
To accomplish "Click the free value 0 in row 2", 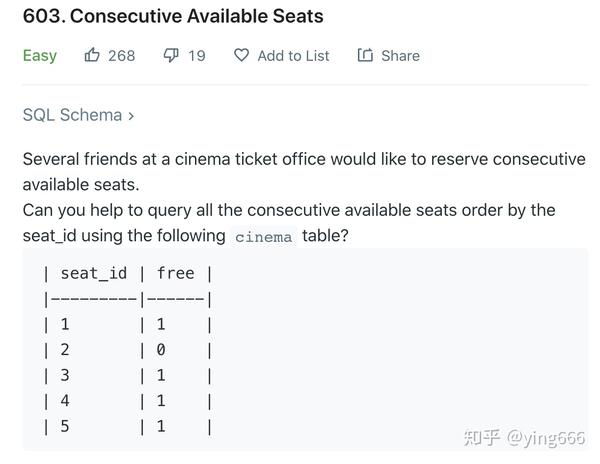I will 161,349.
